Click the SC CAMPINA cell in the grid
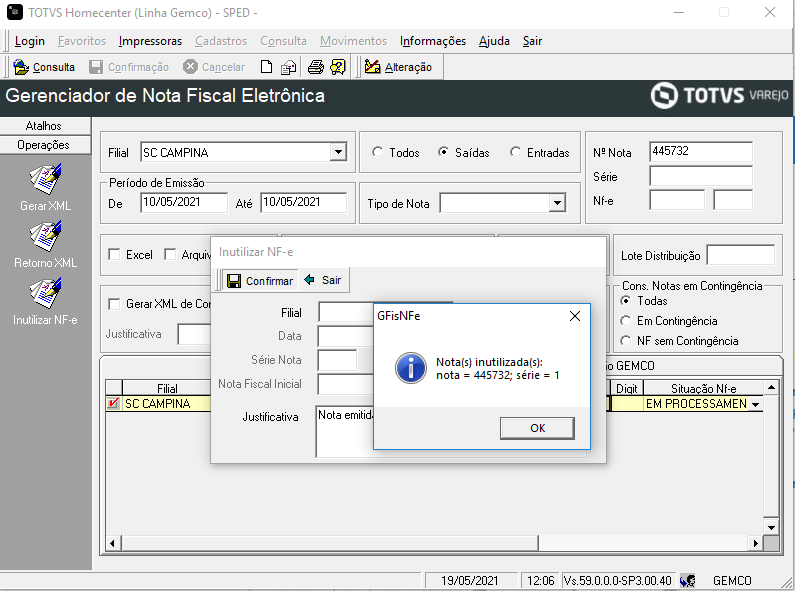The width and height of the screenshot is (795, 591). coord(166,404)
